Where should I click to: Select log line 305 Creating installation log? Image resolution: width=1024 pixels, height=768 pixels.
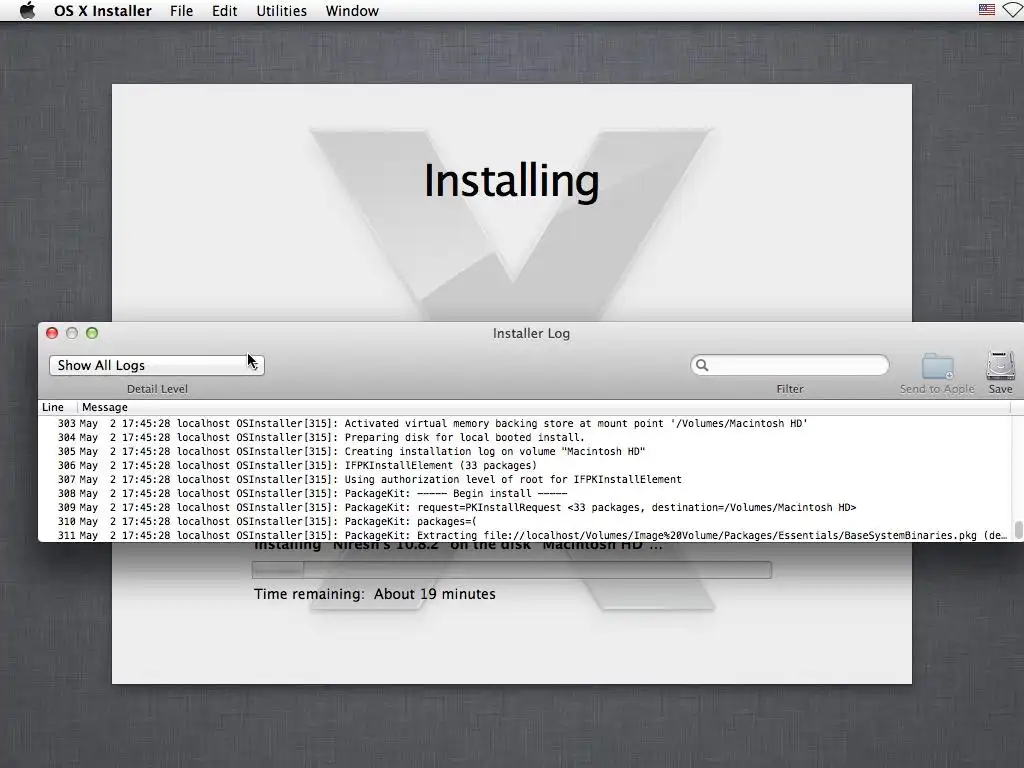(524, 451)
